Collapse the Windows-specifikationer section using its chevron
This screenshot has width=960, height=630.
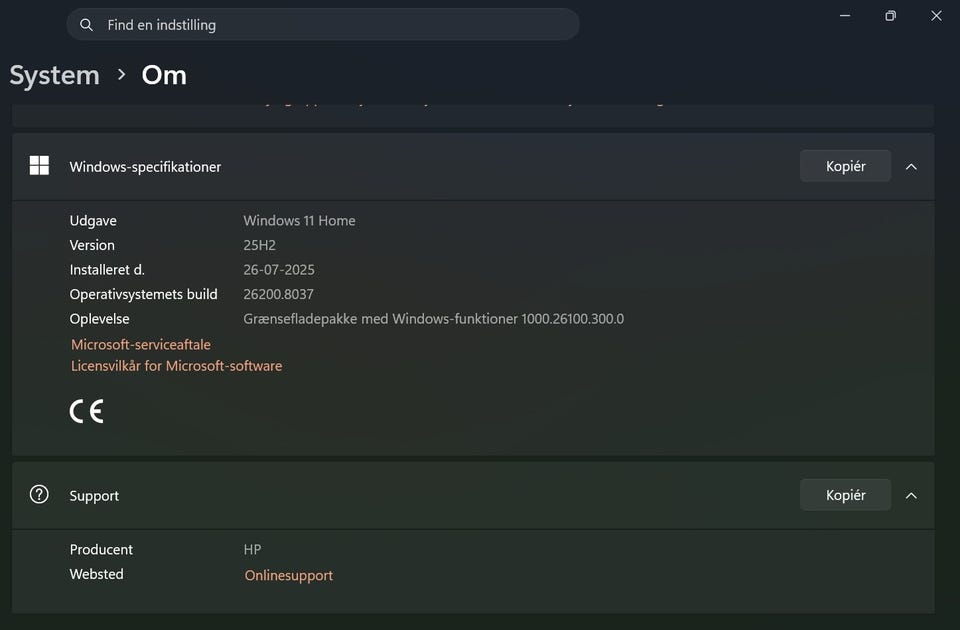[x=911, y=167]
